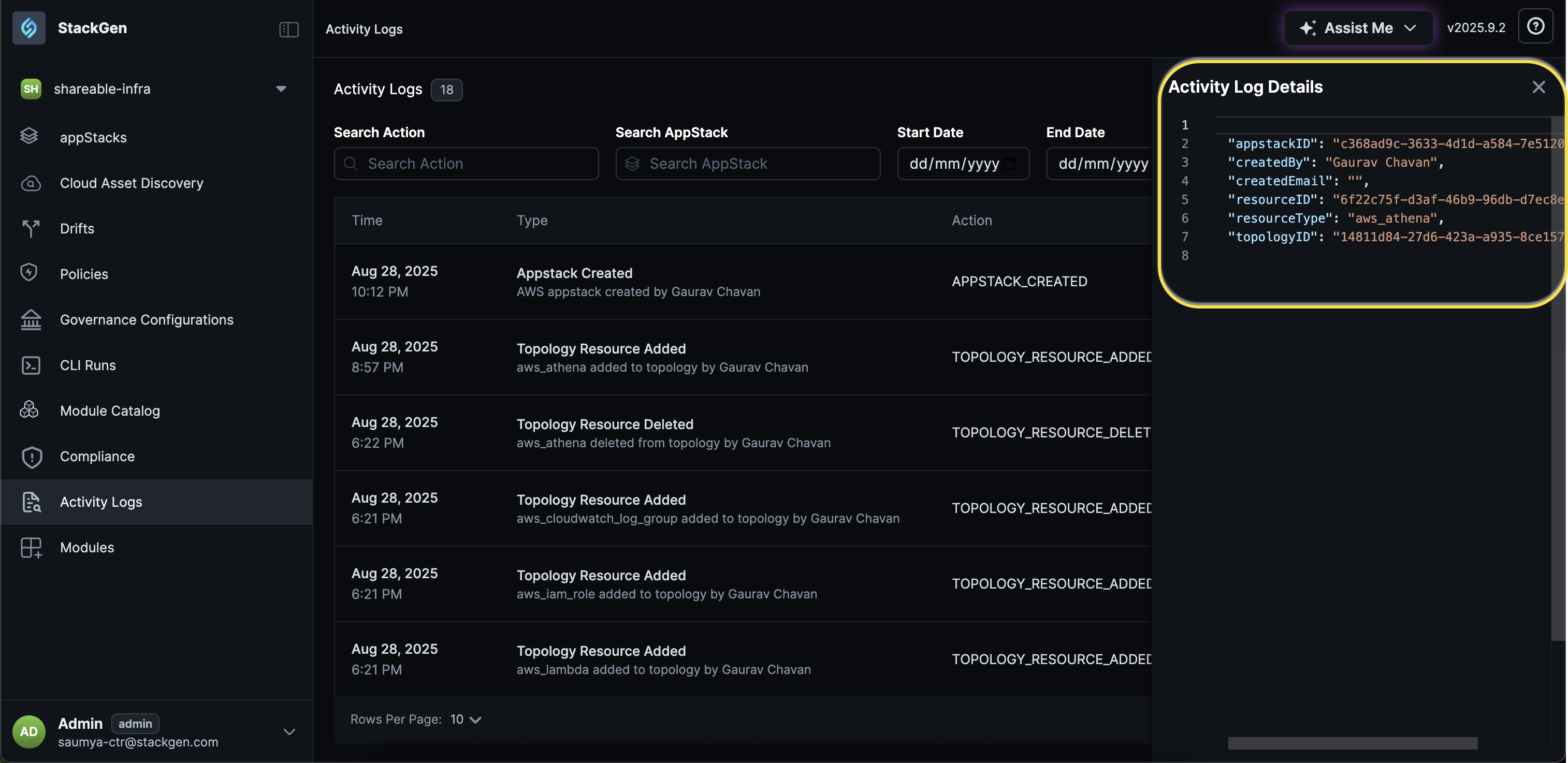The height and width of the screenshot is (763, 1568).
Task: Click the 18 count badge
Action: [x=447, y=90]
